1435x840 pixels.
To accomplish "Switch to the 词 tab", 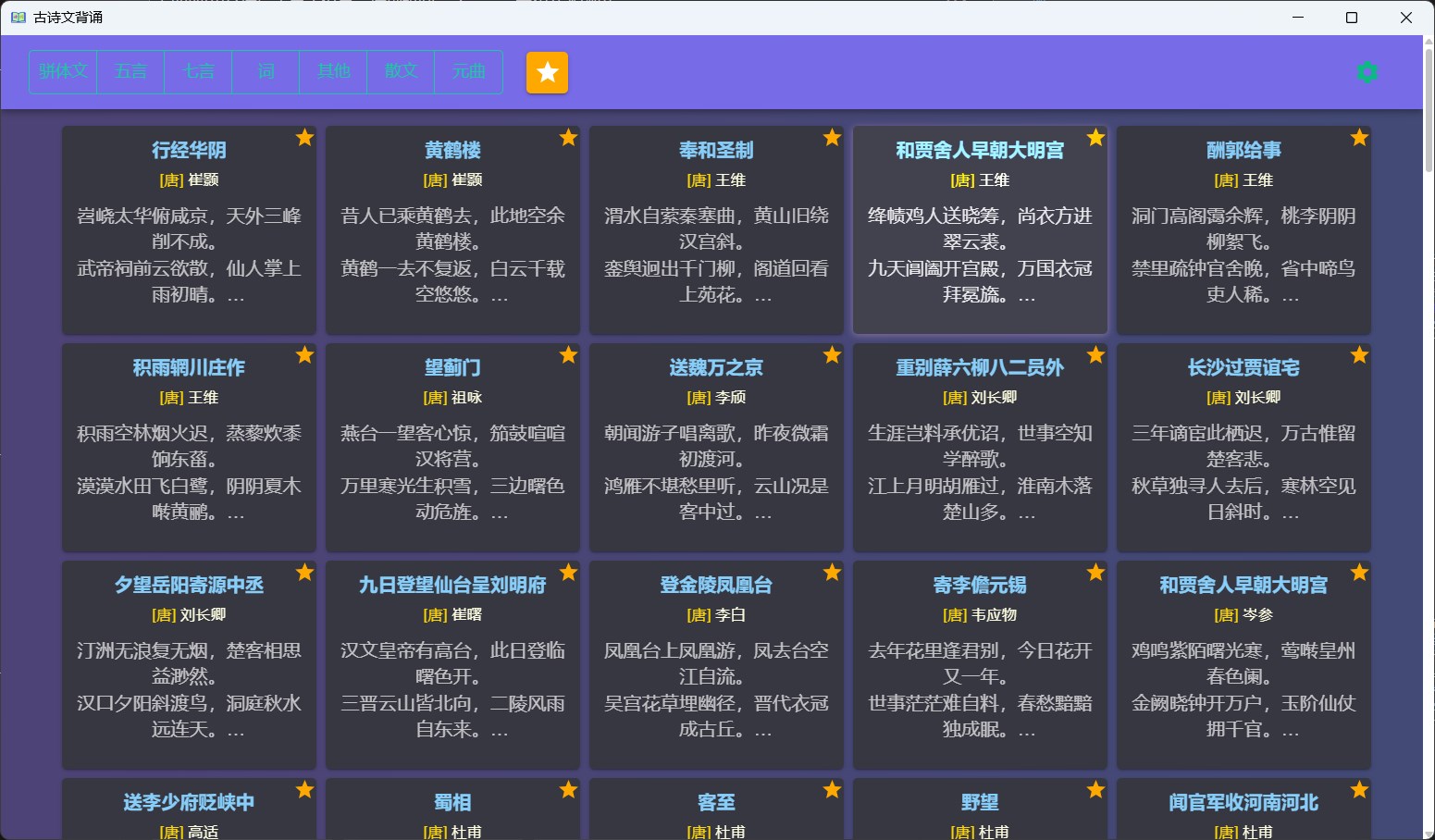I will 266,72.
